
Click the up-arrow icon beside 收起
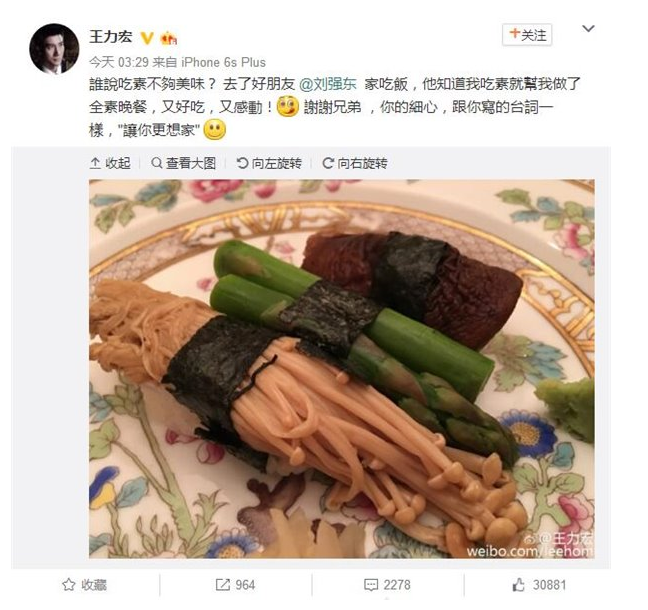pos(95,163)
